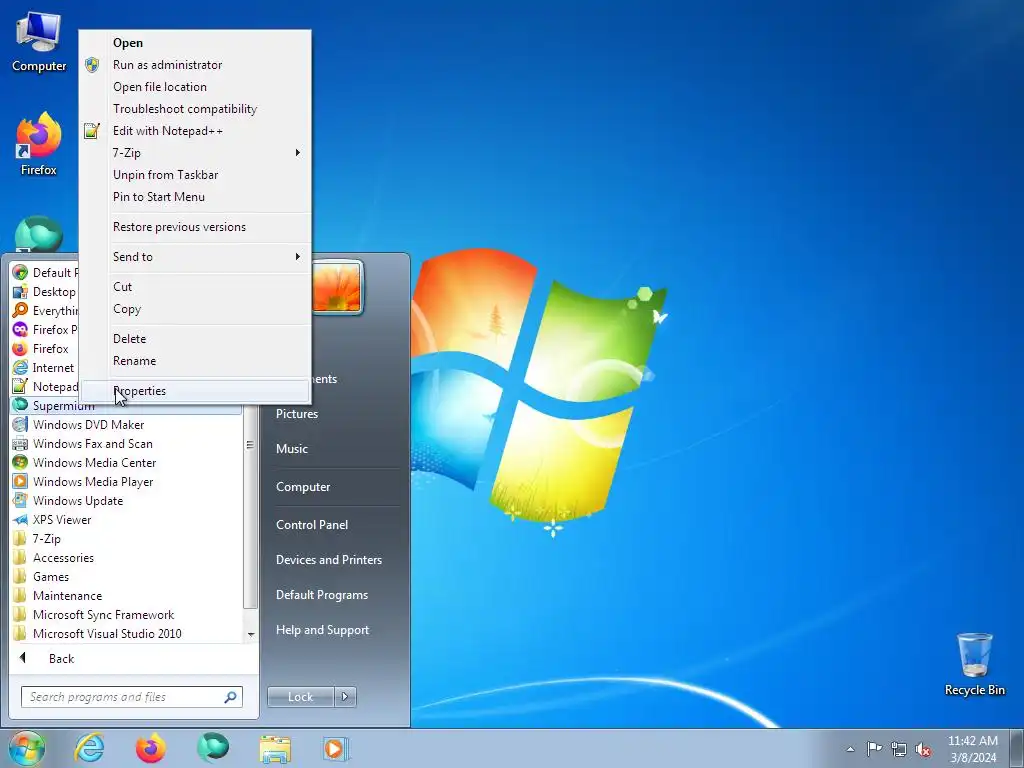Expand the Accessories folder
The image size is (1024, 768).
click(127, 558)
